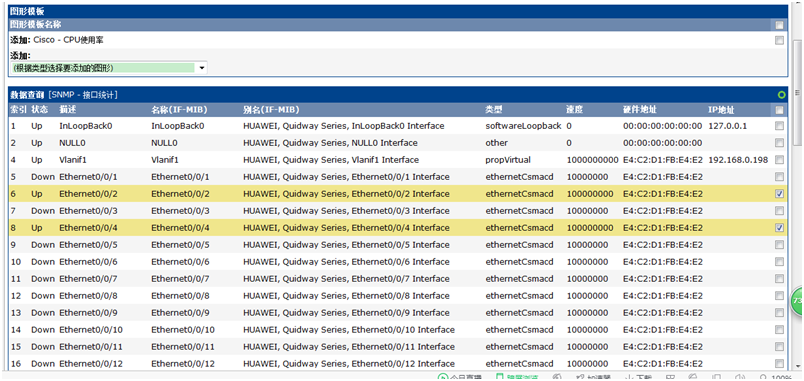
Task: Uncheck the Ethernet0/0/2 row checkbox
Action: (779, 194)
